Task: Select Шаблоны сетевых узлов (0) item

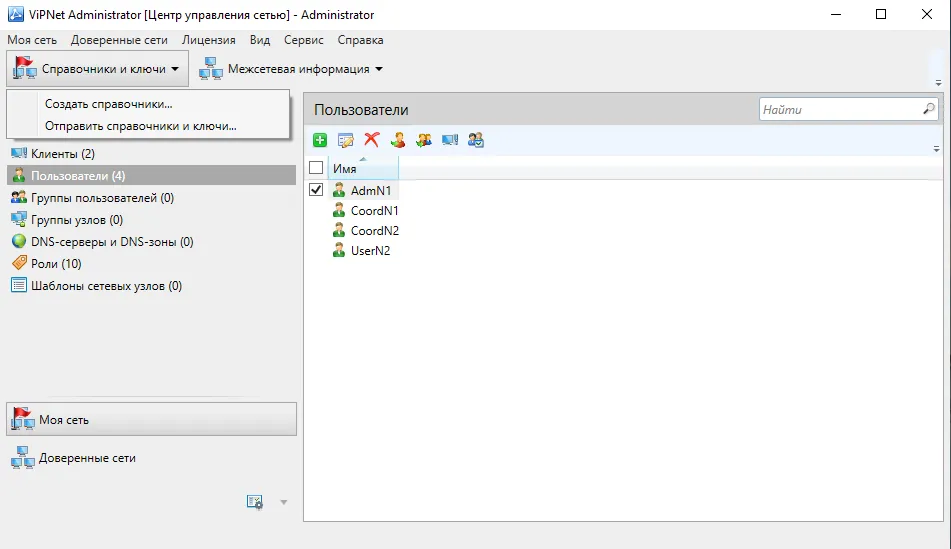Action: [x=152, y=285]
